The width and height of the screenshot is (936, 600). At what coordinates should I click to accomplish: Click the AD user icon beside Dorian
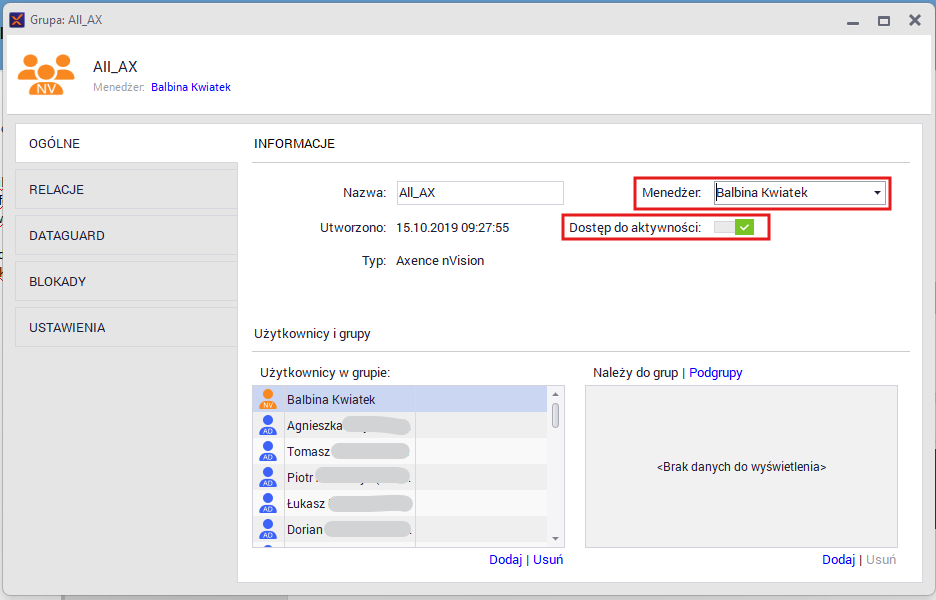[x=267, y=529]
